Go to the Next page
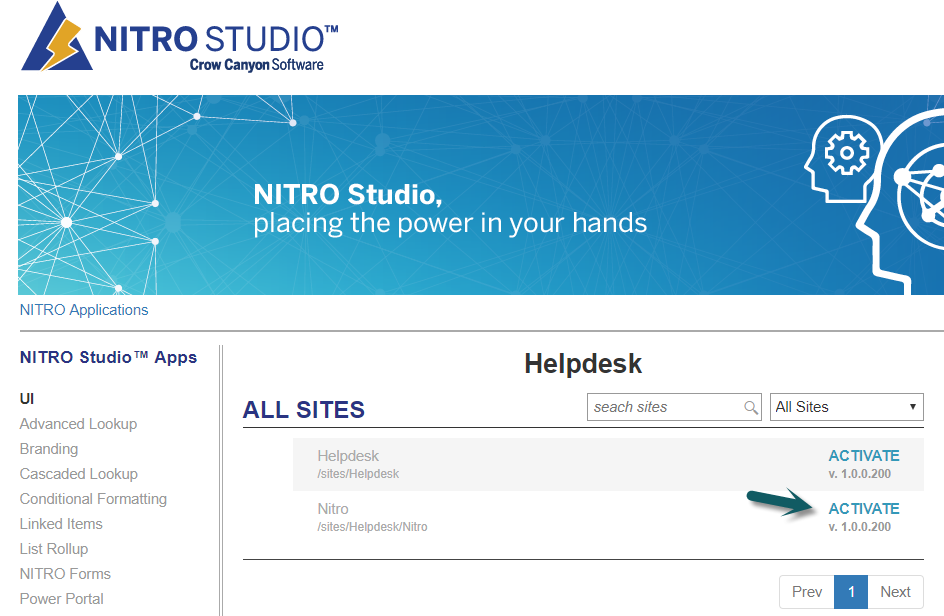Viewport: 944px width, 616px height. tap(895, 592)
